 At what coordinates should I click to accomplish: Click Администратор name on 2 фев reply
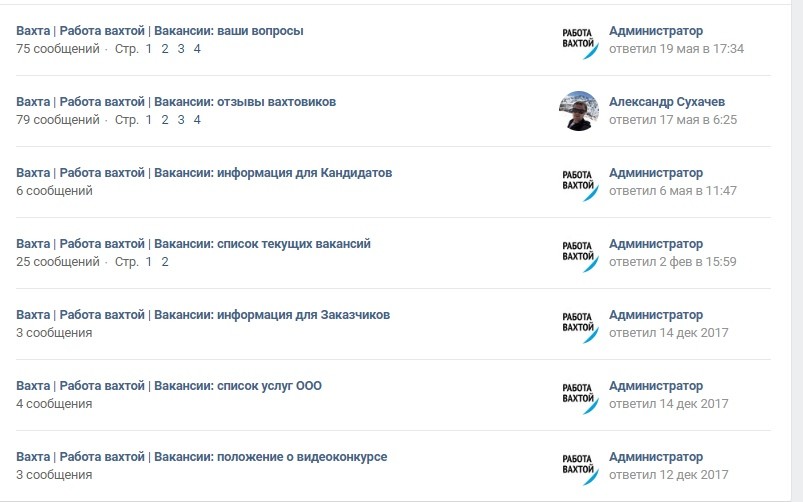click(656, 244)
